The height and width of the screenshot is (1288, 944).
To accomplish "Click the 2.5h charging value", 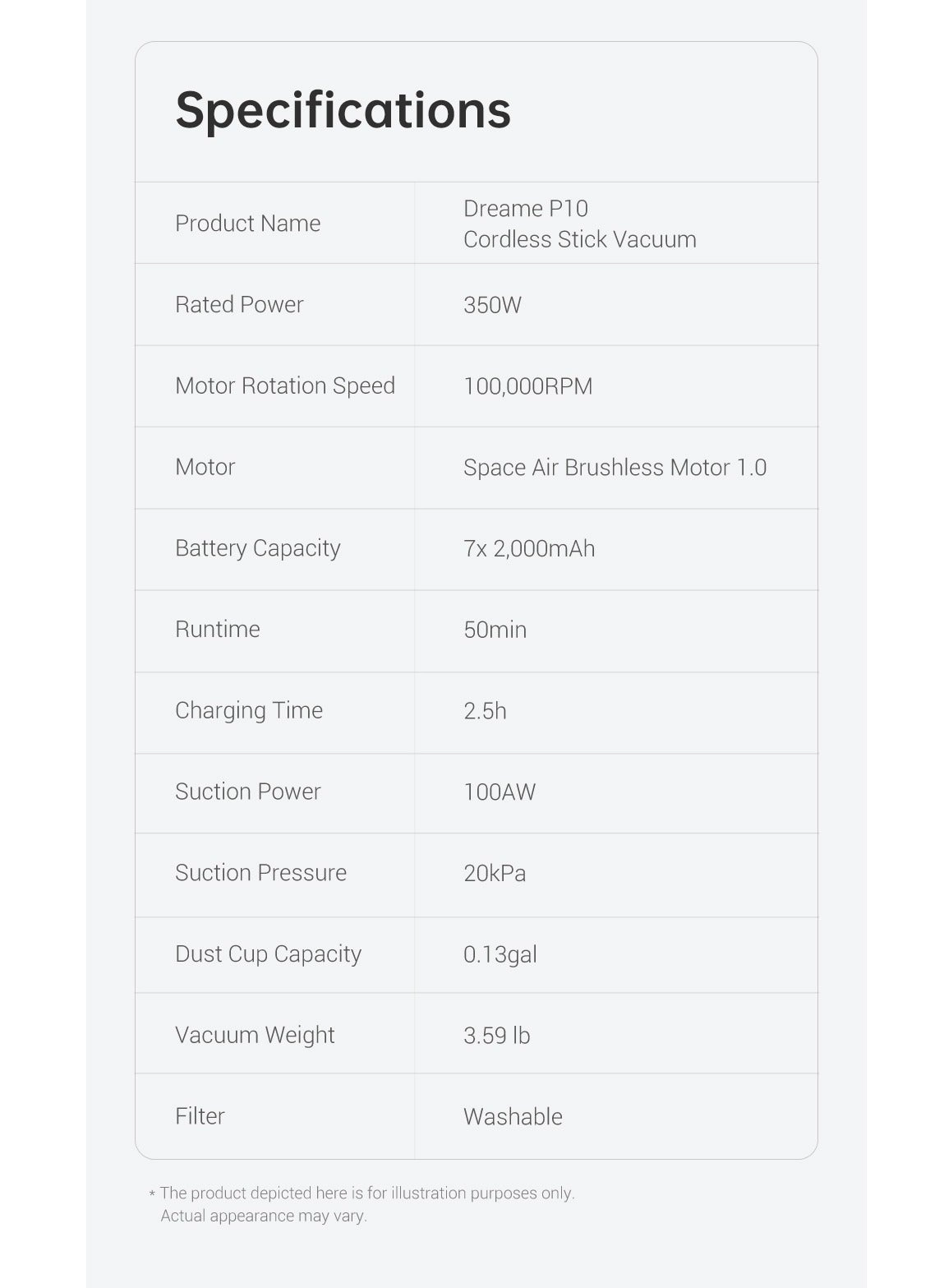I will tap(485, 711).
